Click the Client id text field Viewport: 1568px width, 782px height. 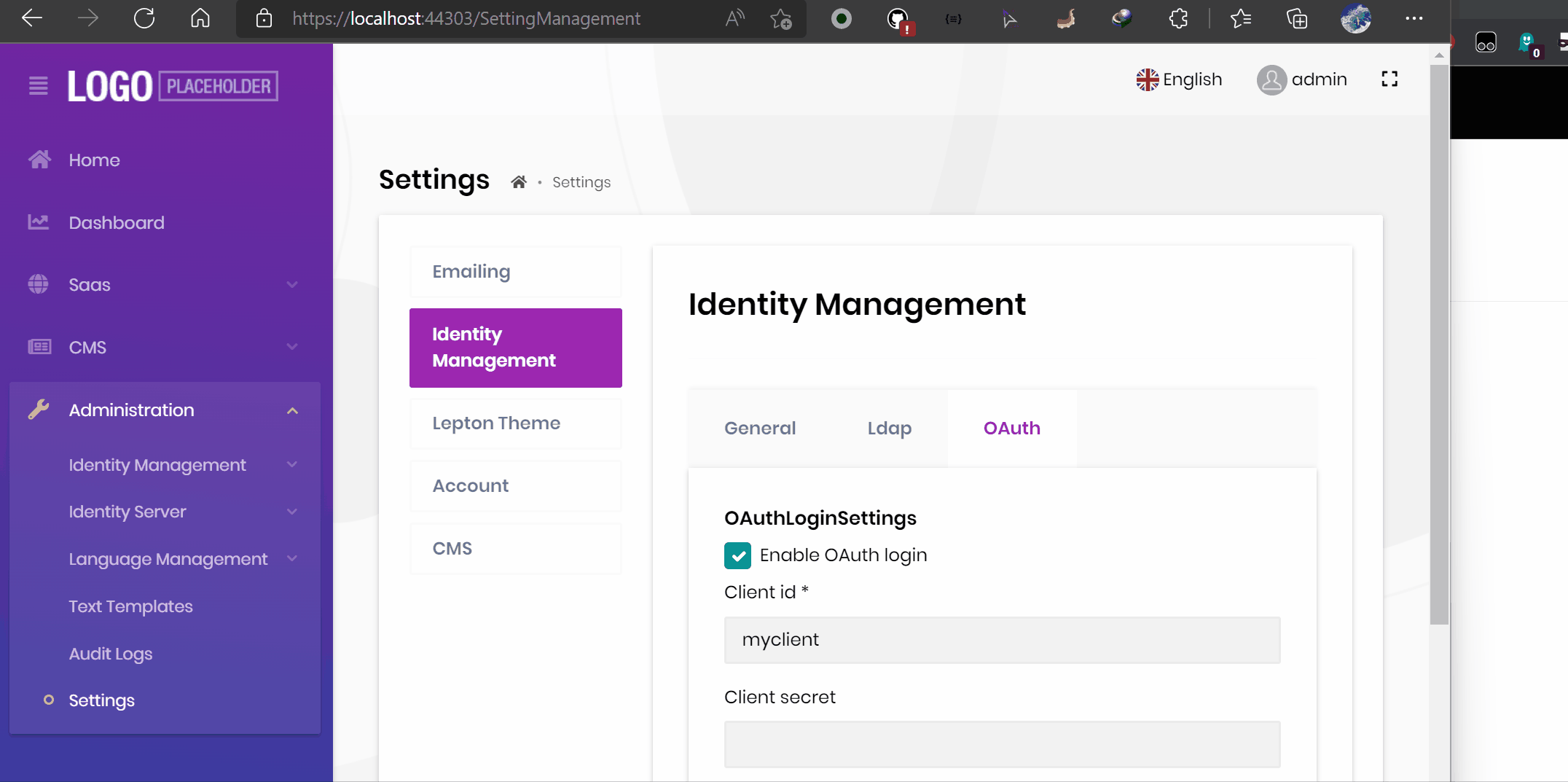pos(1002,640)
